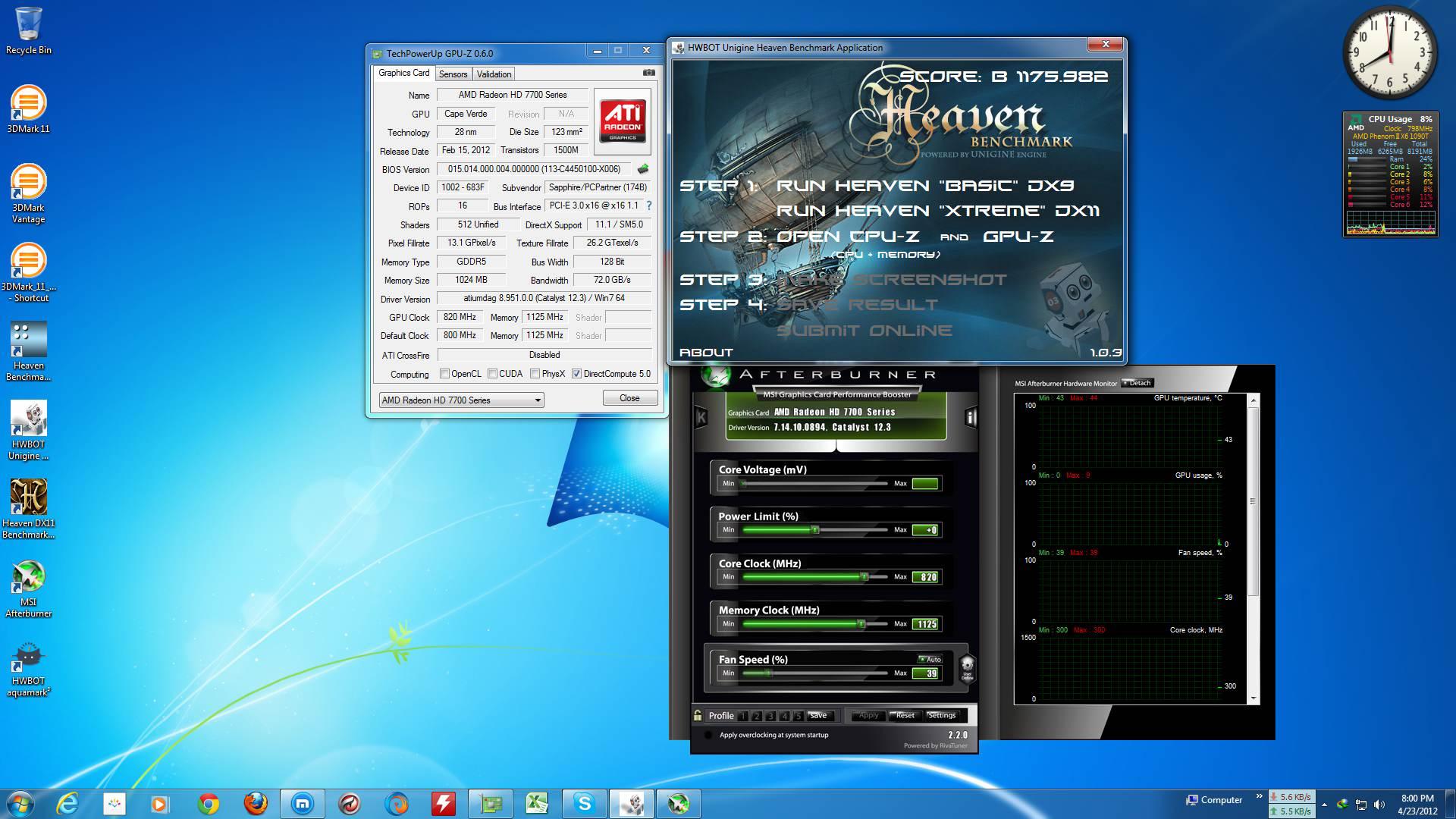Click Submit Online in the HWBOT Heaven window
Screen dimensions: 1456x819
click(x=864, y=330)
